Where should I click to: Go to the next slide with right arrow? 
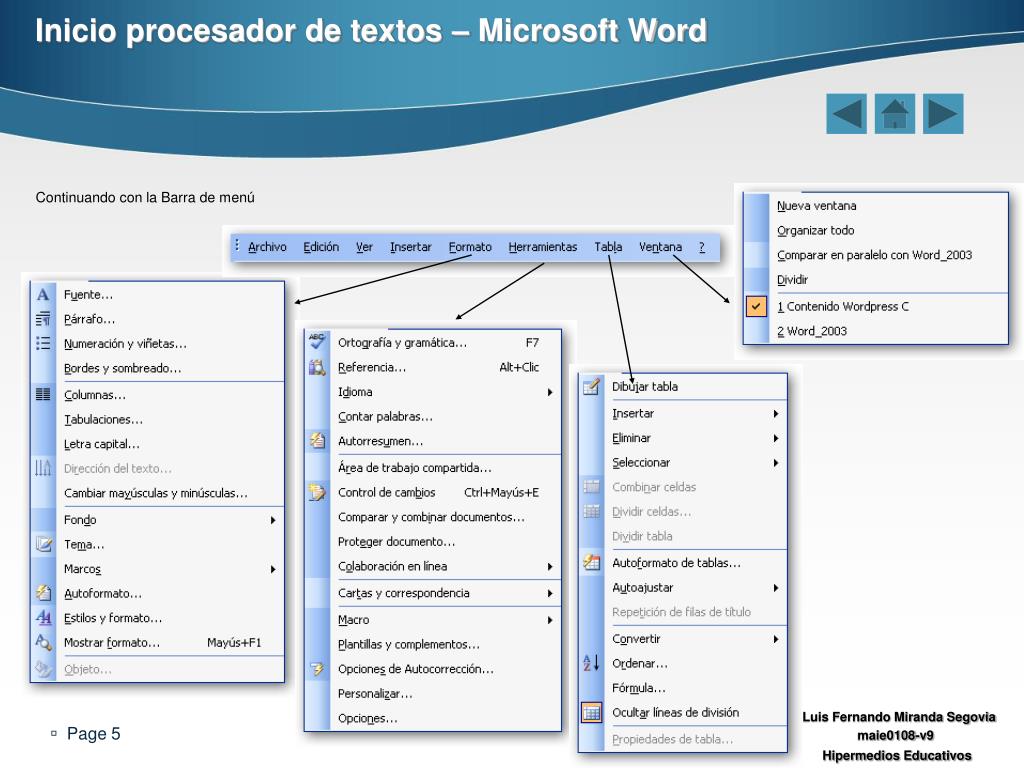pos(943,114)
